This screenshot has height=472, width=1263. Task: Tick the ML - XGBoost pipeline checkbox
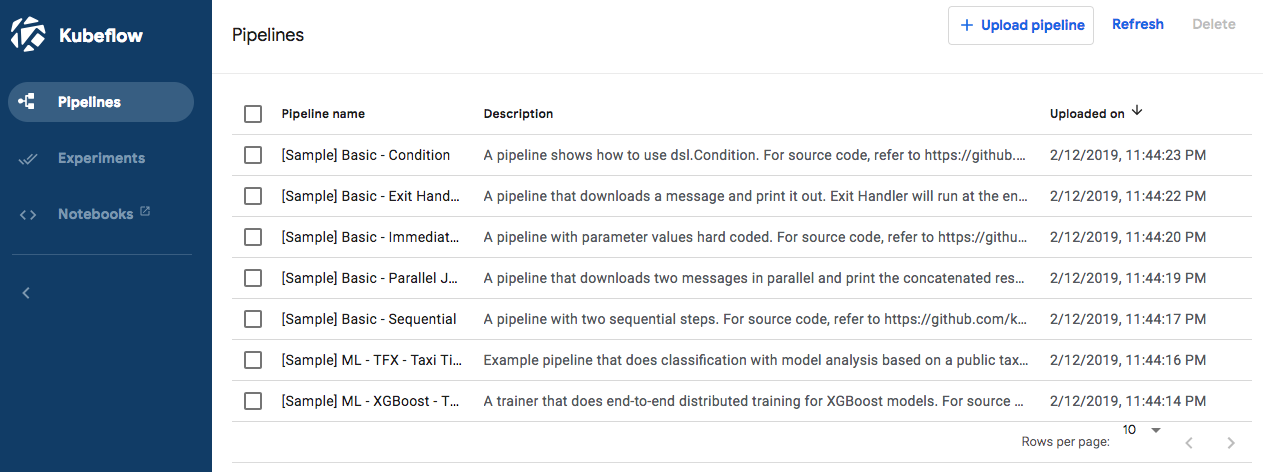253,401
